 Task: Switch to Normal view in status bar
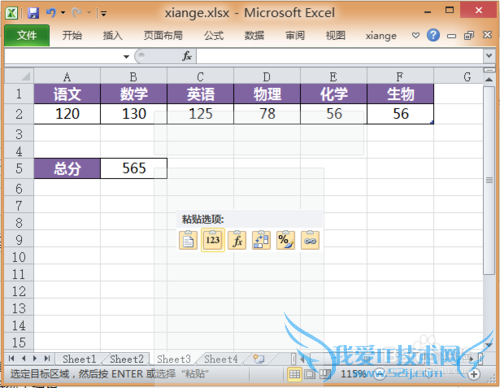coord(294,374)
